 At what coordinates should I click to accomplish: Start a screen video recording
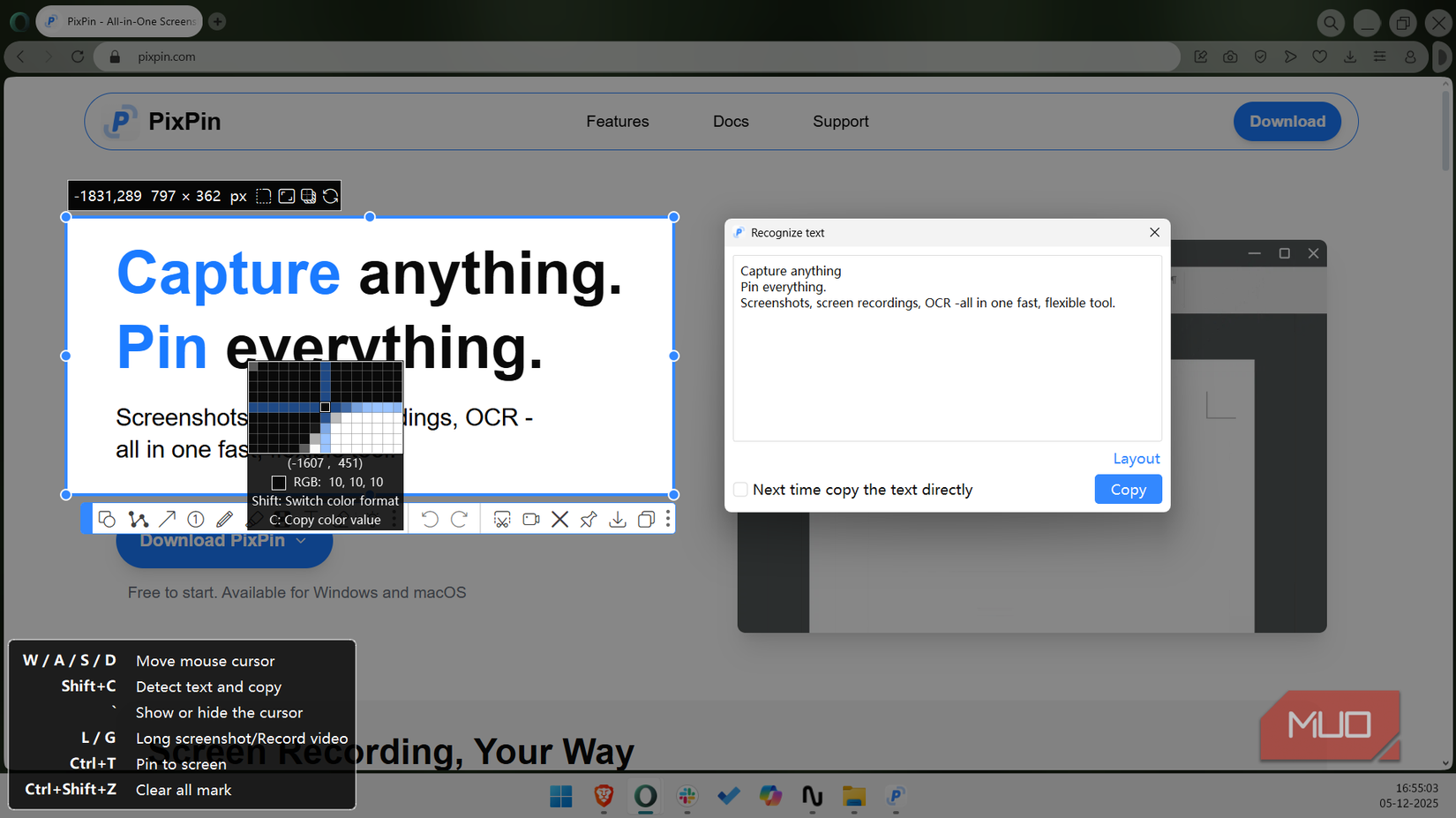click(x=531, y=519)
